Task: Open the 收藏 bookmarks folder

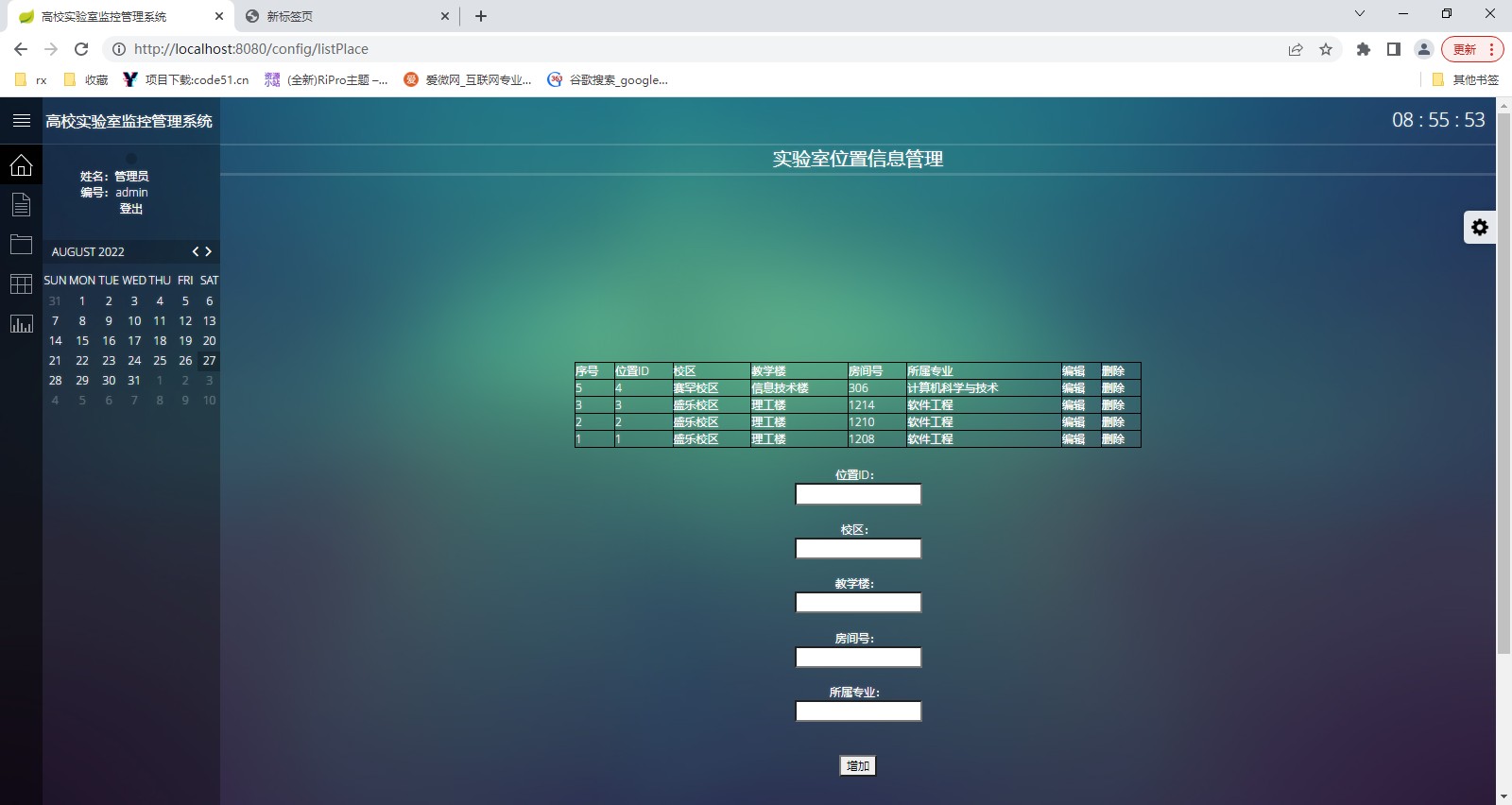Action: tap(86, 79)
